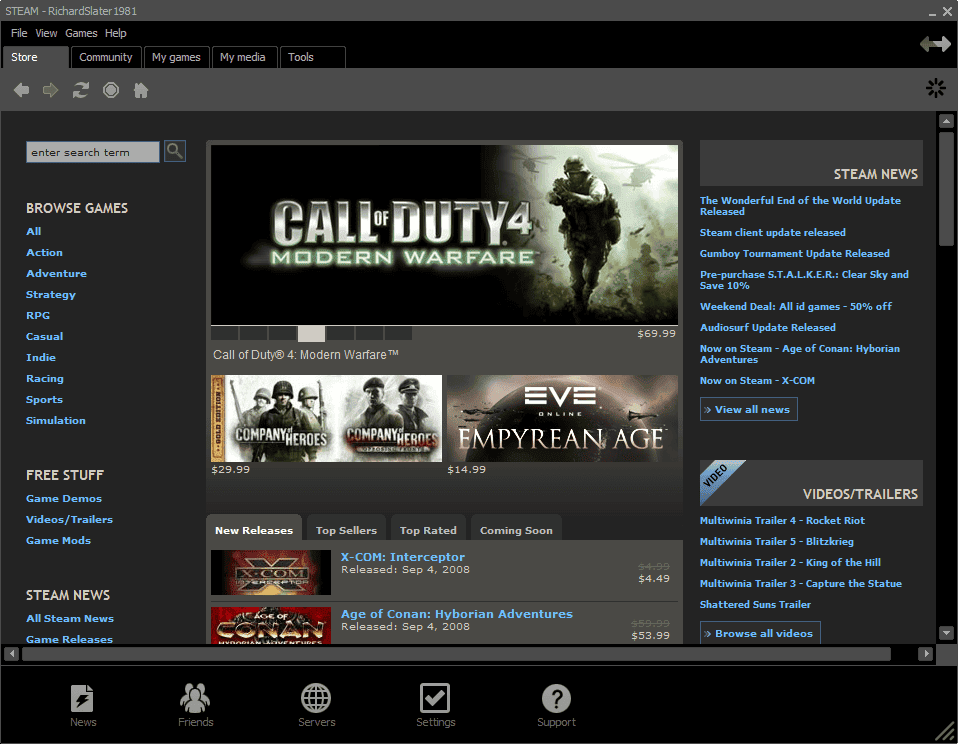Open the Games menu
958x744 pixels.
click(x=81, y=33)
